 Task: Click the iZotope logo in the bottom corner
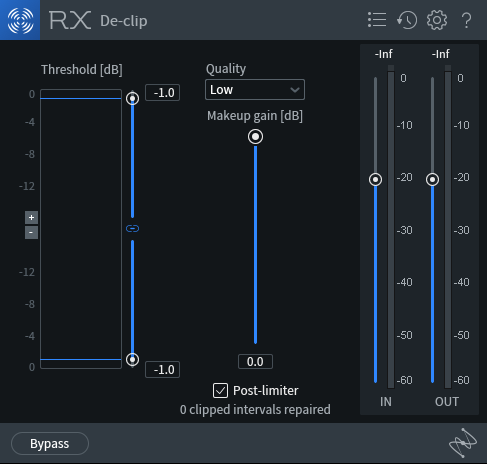pyautogui.click(x=463, y=443)
